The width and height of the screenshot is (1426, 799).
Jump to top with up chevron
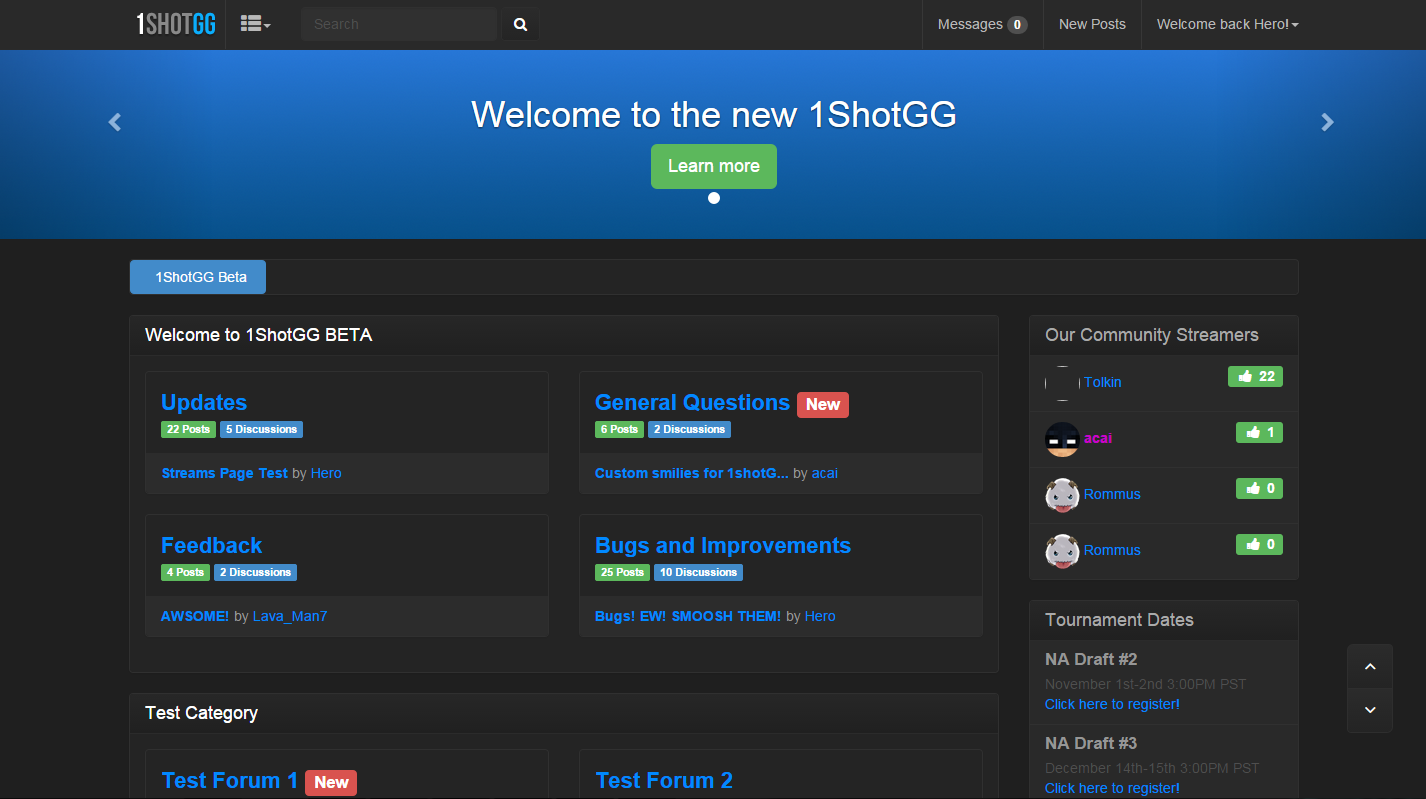(1370, 667)
